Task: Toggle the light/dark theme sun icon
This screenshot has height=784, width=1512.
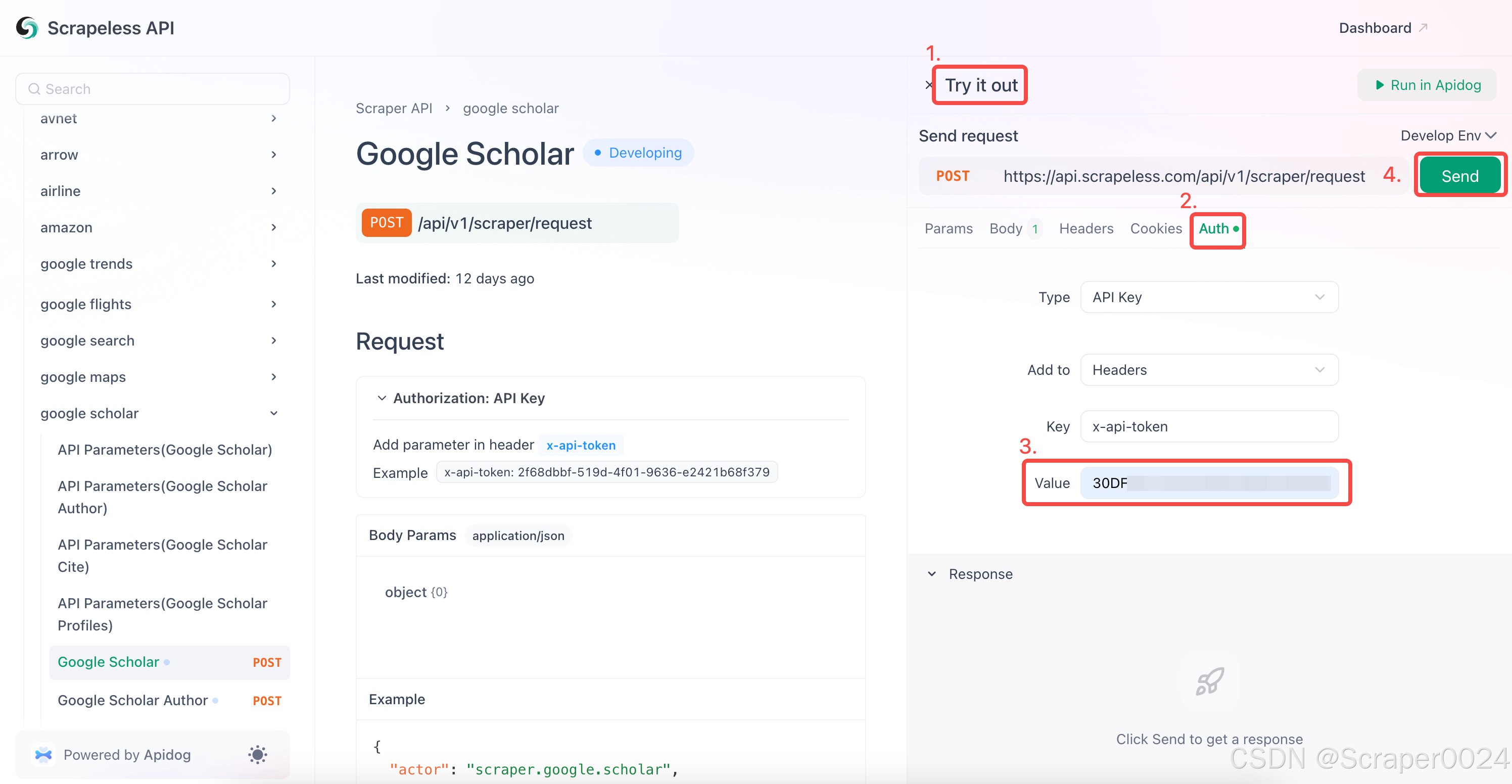Action: point(257,755)
